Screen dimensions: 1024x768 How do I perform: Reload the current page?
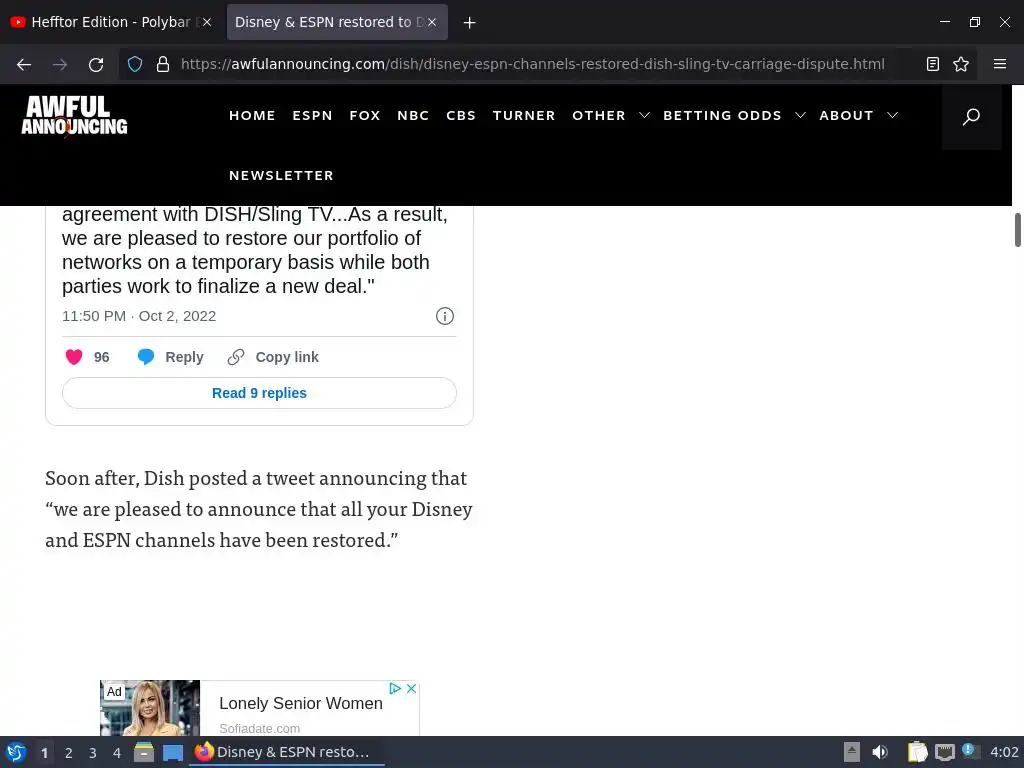pyautogui.click(x=96, y=64)
